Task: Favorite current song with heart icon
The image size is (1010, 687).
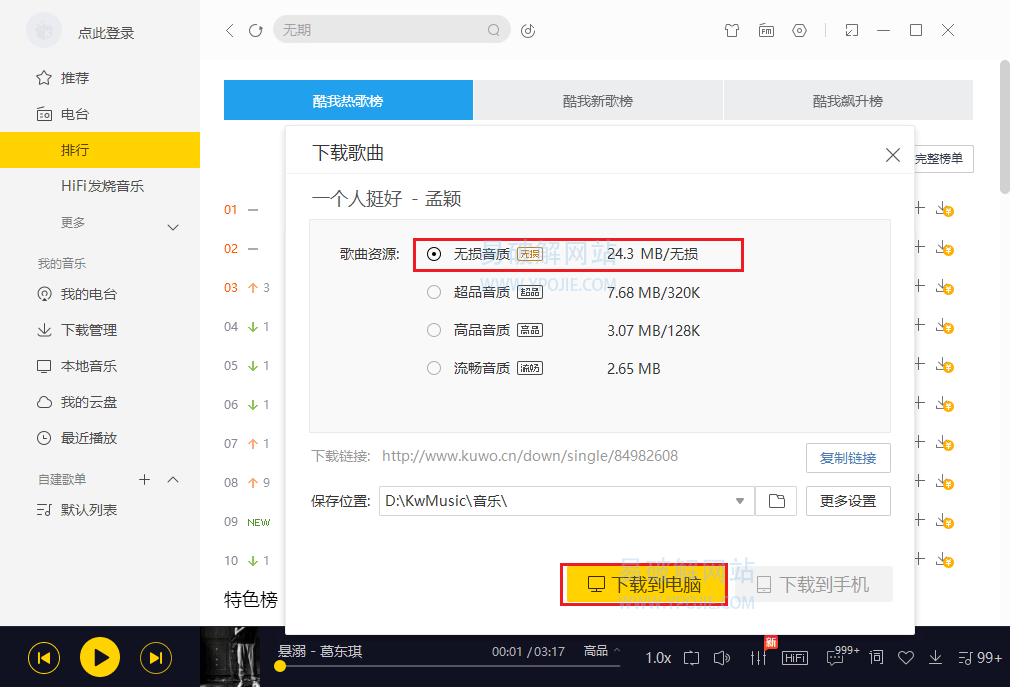Action: pos(906,657)
